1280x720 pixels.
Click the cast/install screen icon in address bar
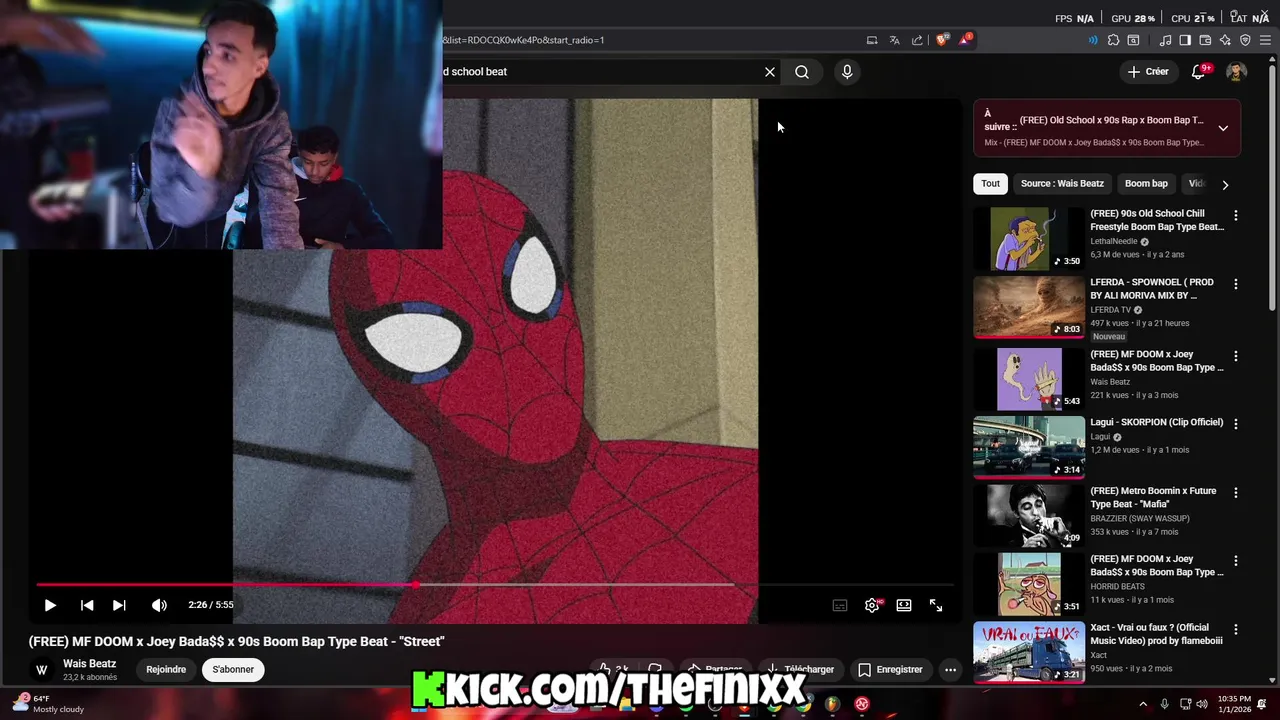coord(872,40)
